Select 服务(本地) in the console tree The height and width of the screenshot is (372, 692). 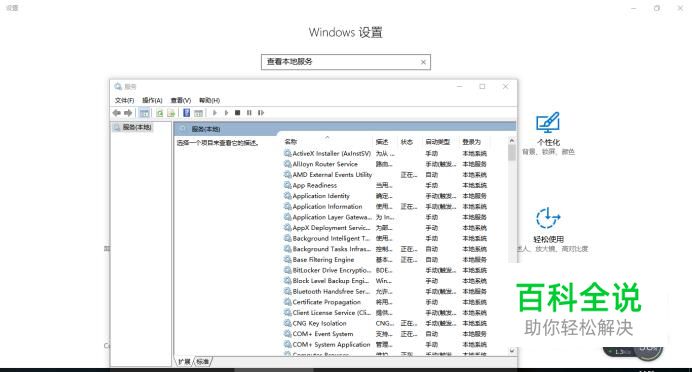(137, 127)
